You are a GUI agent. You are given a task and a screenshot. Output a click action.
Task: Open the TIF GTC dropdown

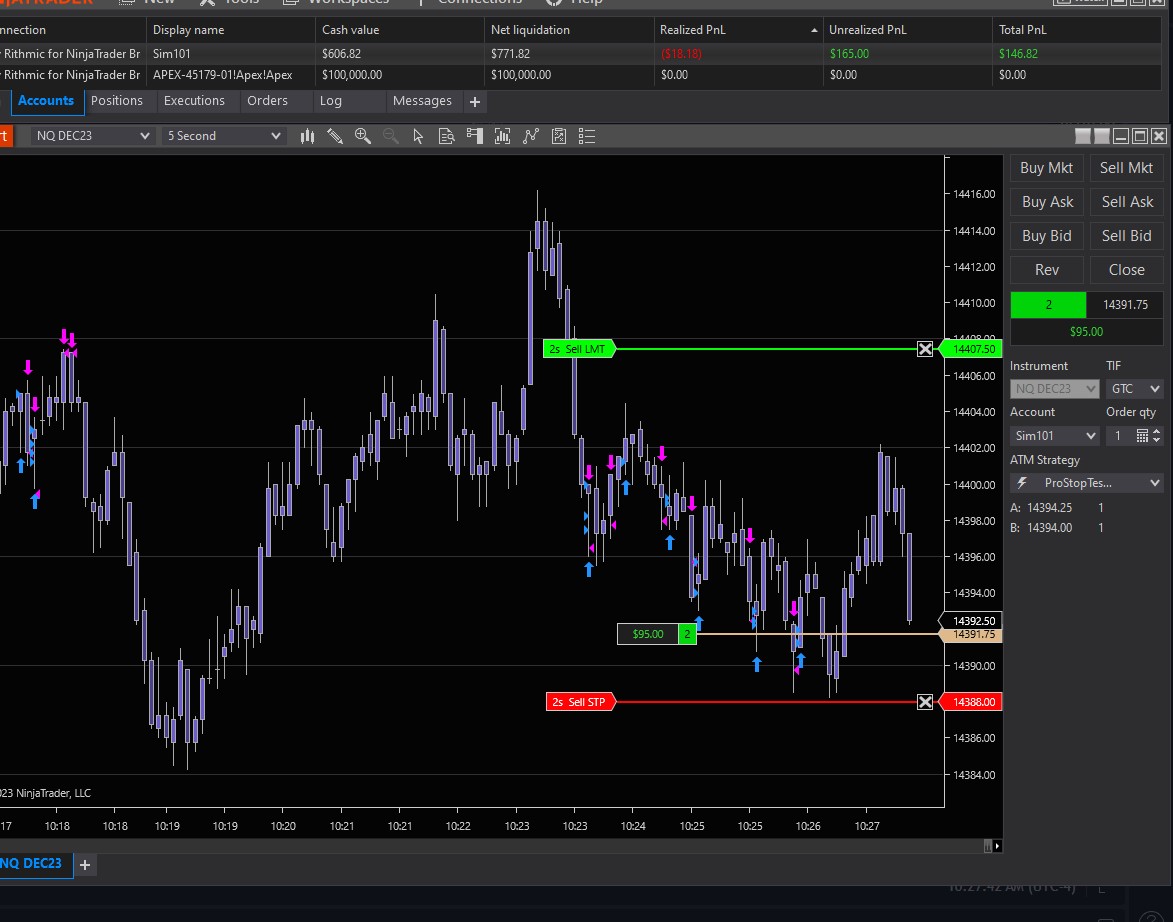pyautogui.click(x=1134, y=389)
